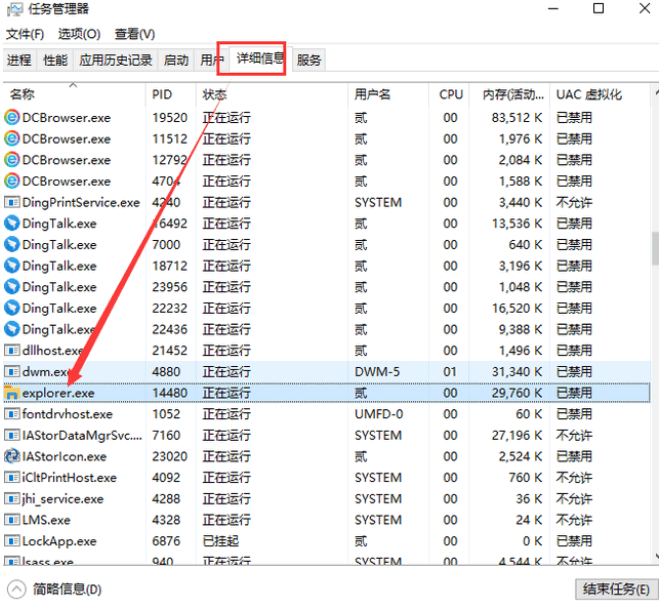Click the iCltPrintHost.exe process icon

(12, 478)
